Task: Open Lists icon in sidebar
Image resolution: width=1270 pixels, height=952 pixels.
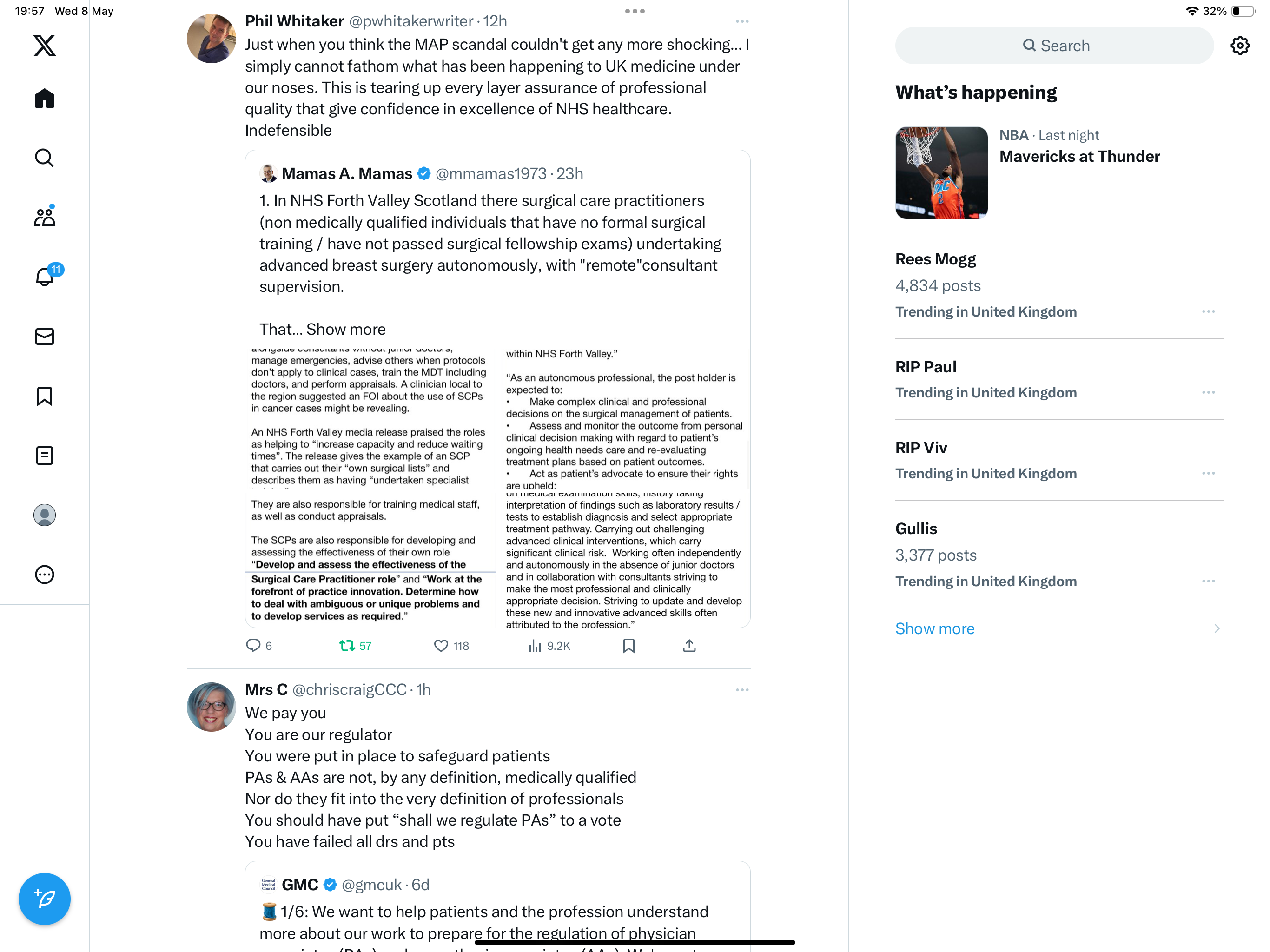Action: [44, 456]
